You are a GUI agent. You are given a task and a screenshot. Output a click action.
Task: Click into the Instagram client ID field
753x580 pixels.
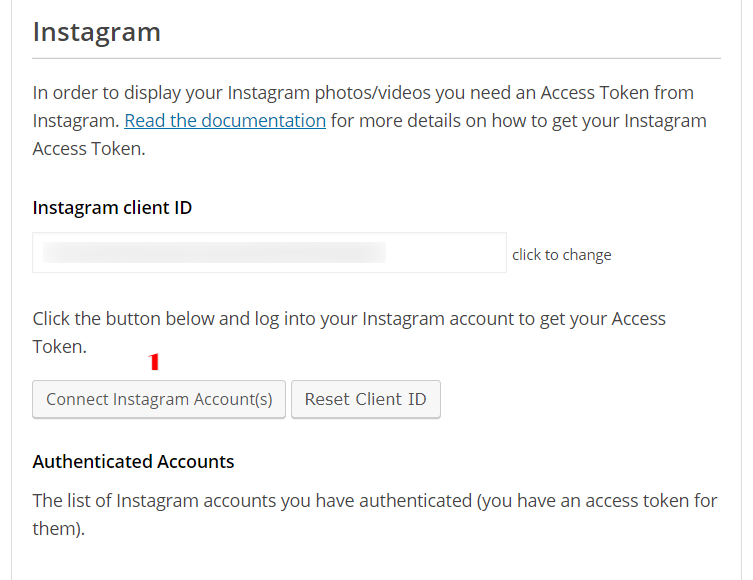point(269,253)
